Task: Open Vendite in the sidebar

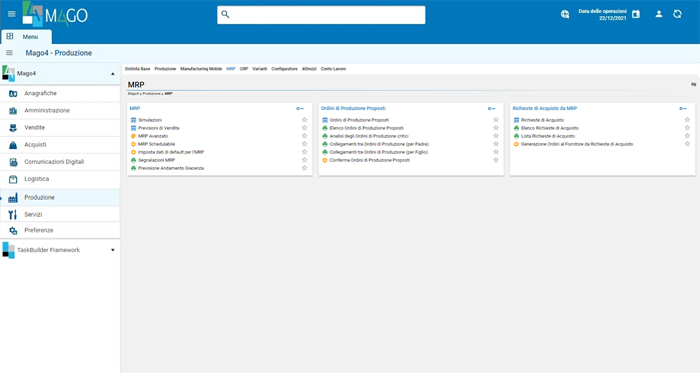Action: pos(60,128)
